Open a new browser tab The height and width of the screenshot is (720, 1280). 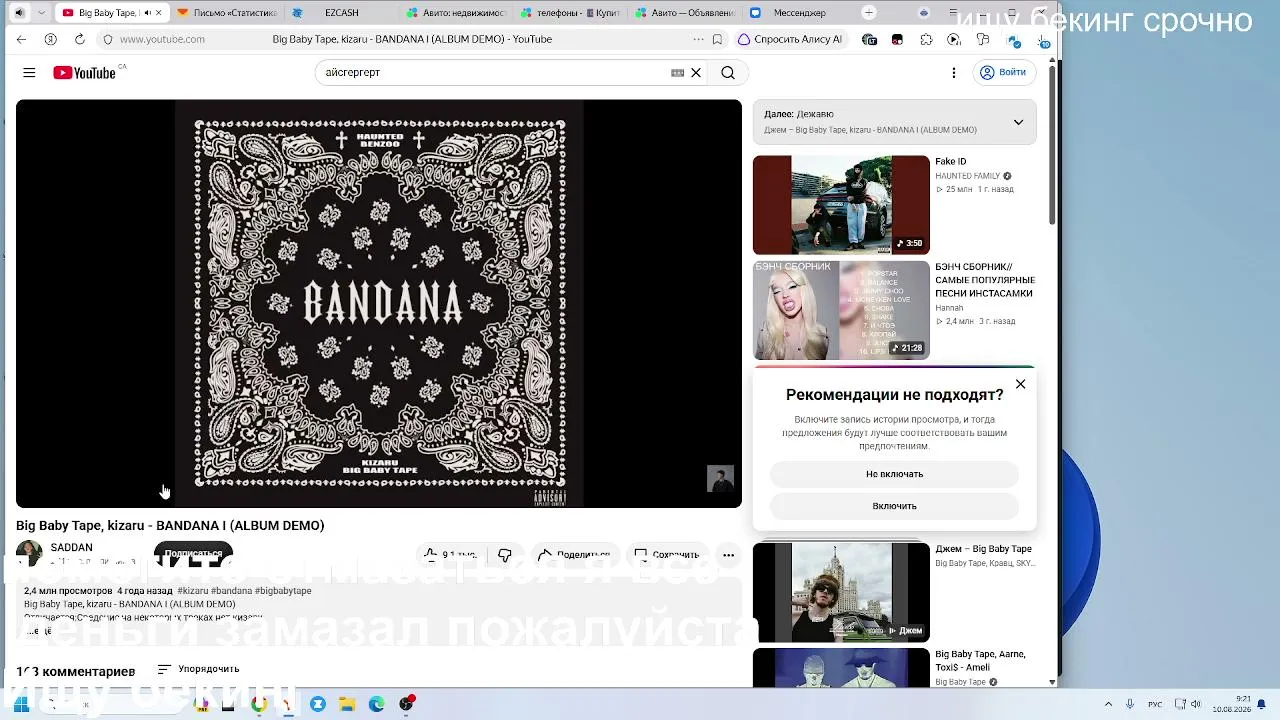pyautogui.click(x=869, y=13)
